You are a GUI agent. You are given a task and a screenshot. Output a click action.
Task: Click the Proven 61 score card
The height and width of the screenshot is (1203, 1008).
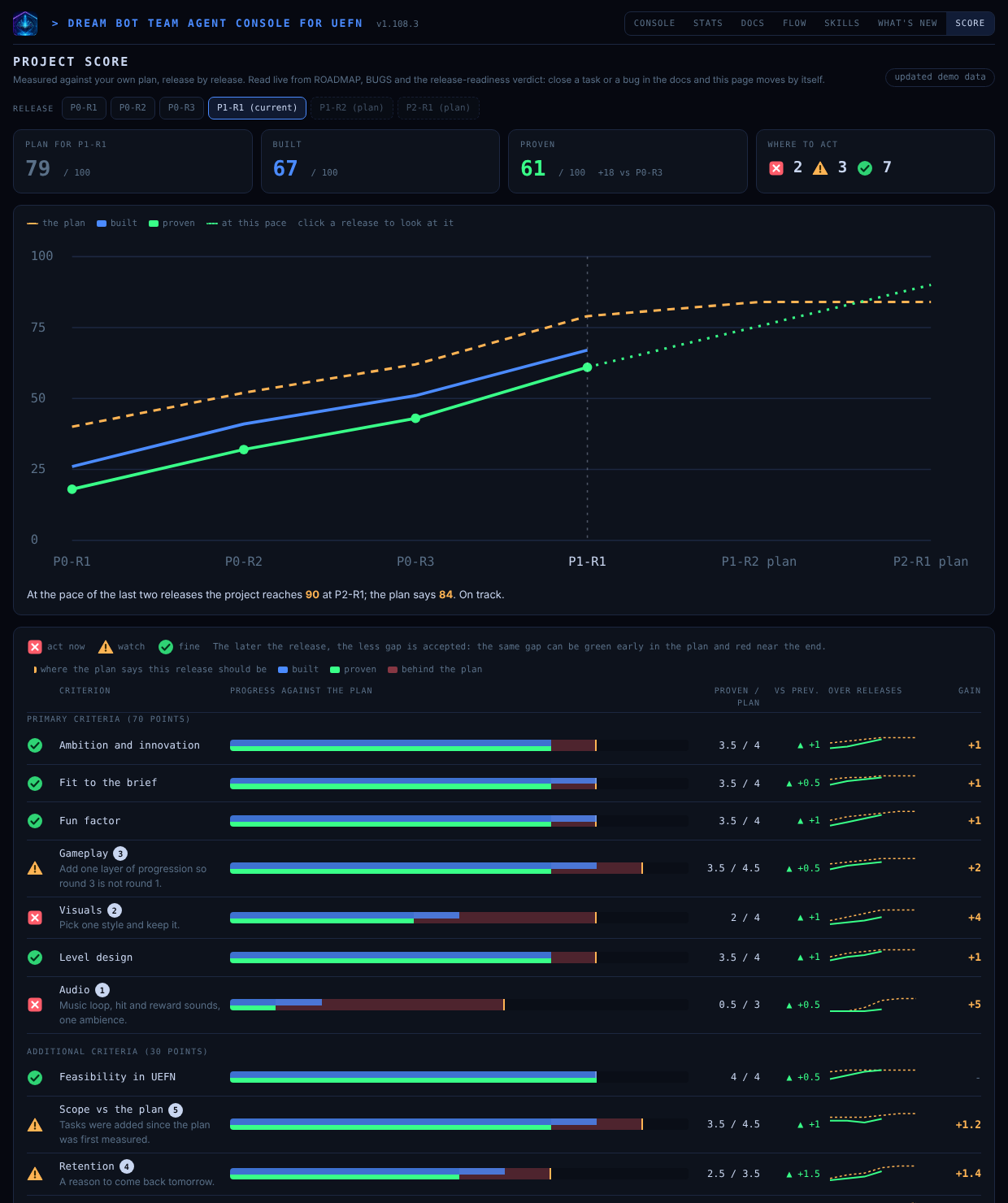pos(628,161)
